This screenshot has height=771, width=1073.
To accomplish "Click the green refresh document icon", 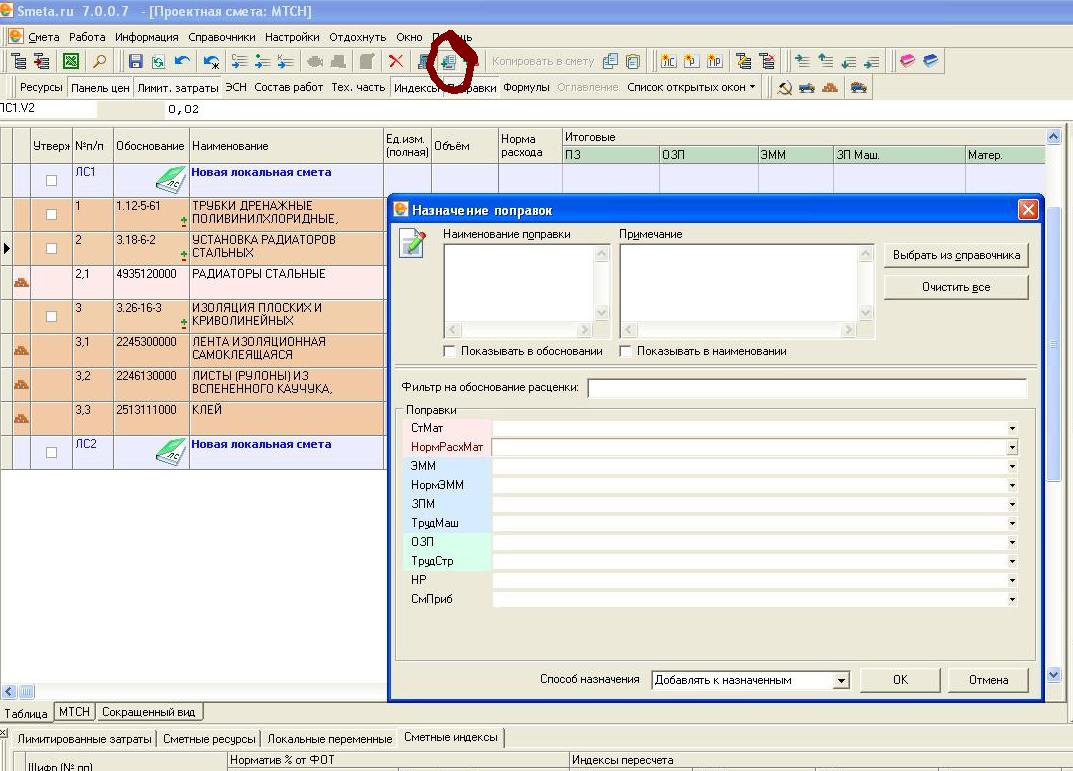I will tap(158, 62).
